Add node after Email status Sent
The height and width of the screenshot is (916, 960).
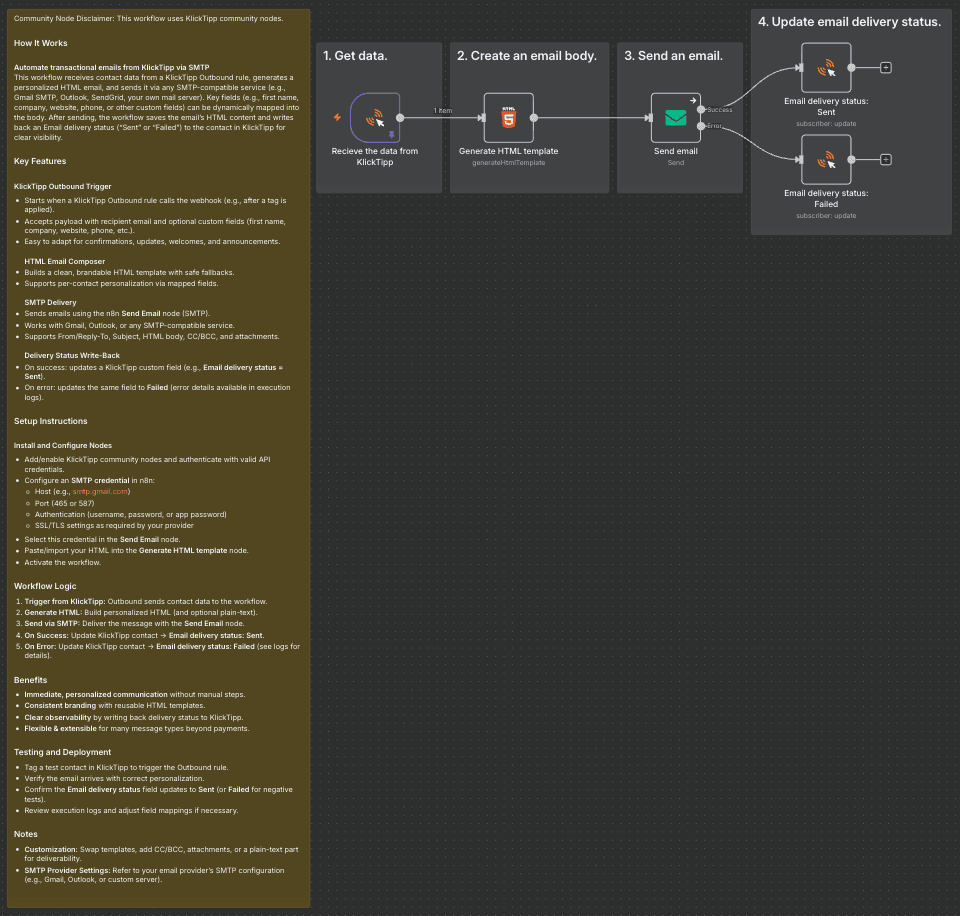pos(886,68)
